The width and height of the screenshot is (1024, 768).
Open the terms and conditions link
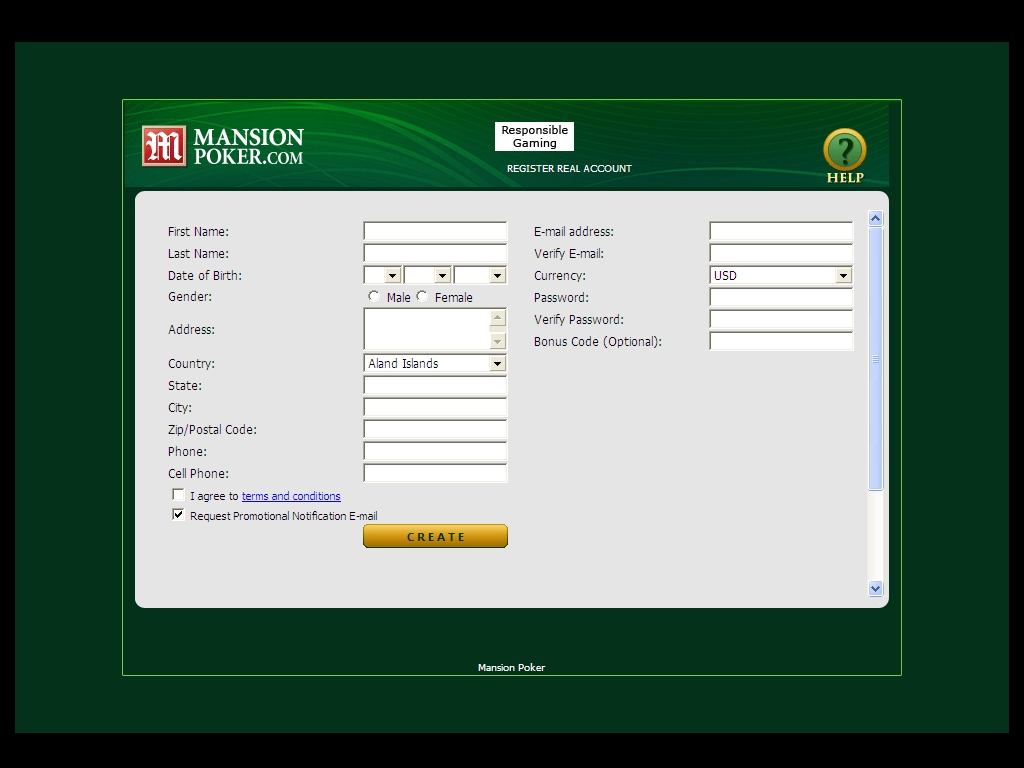pyautogui.click(x=291, y=496)
